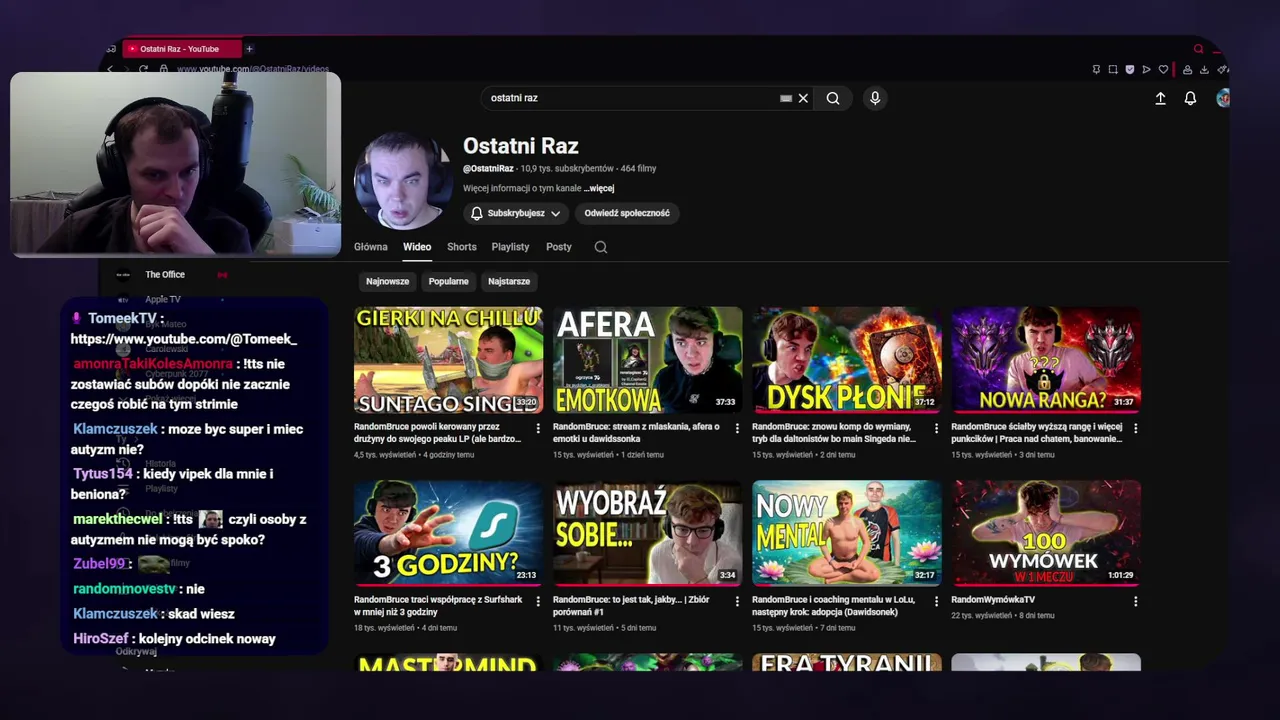Open title 'RandomBruce traci współpracę z Surfshark'
1280x720 pixels.
[x=440, y=605]
